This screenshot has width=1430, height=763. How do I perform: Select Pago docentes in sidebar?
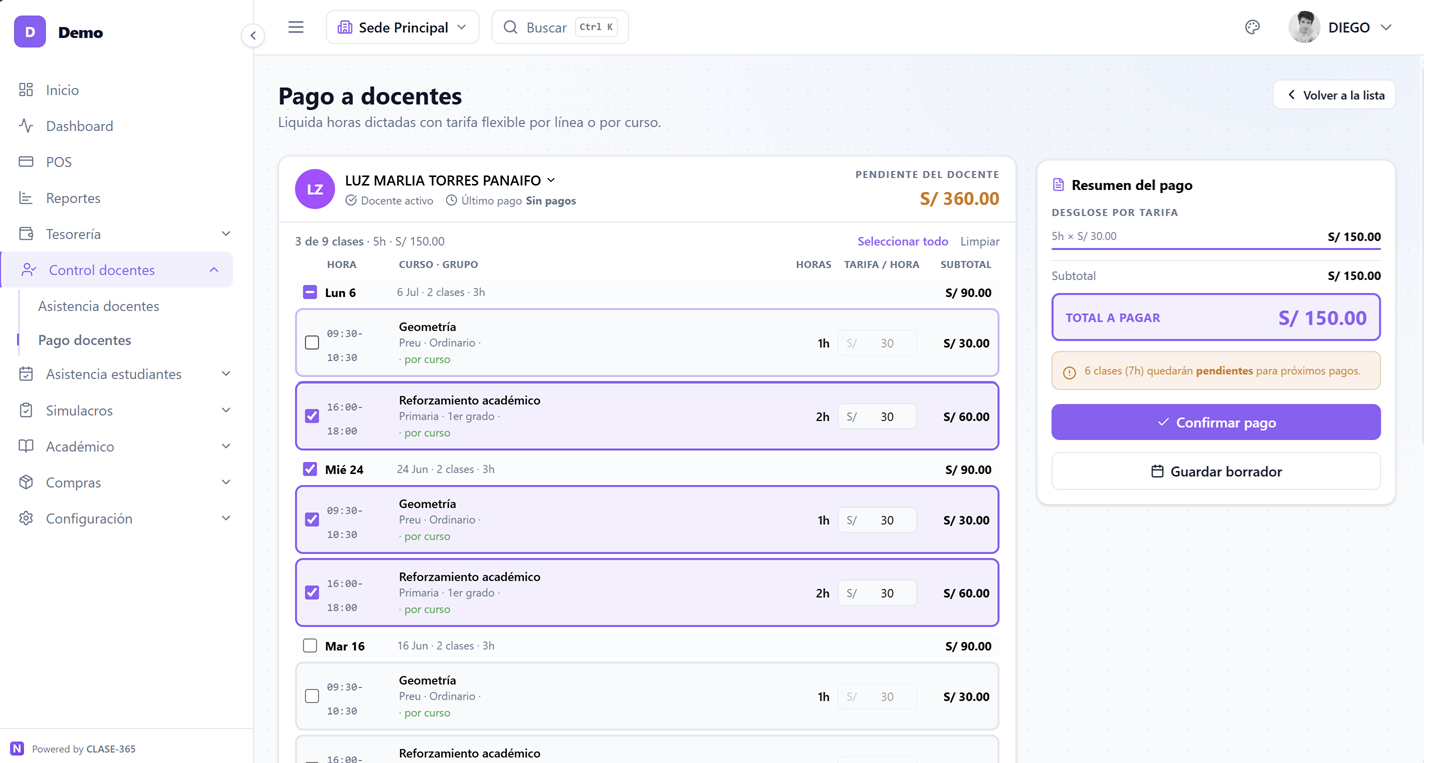[x=84, y=340]
